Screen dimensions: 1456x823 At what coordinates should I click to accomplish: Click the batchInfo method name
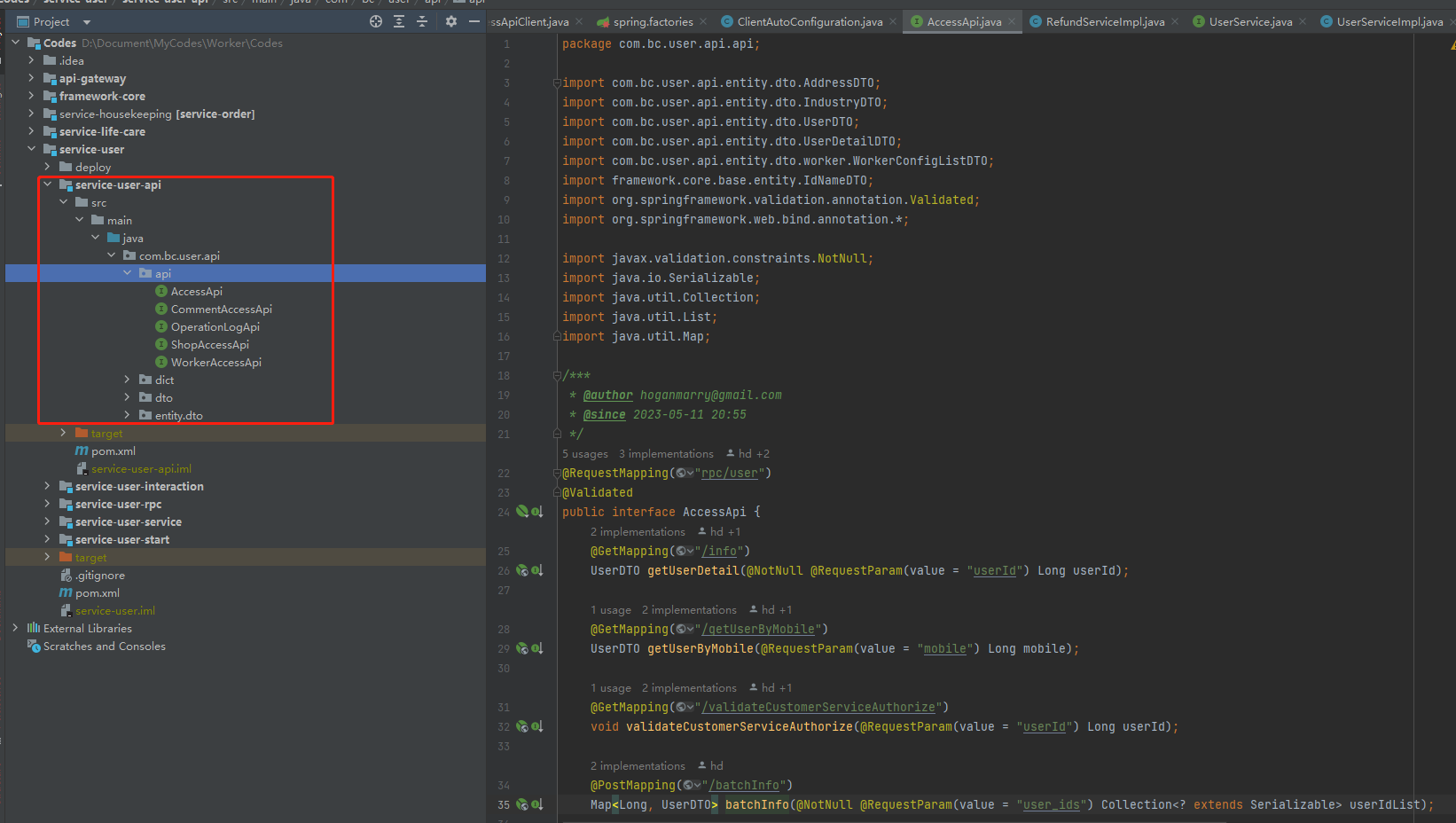click(x=757, y=805)
